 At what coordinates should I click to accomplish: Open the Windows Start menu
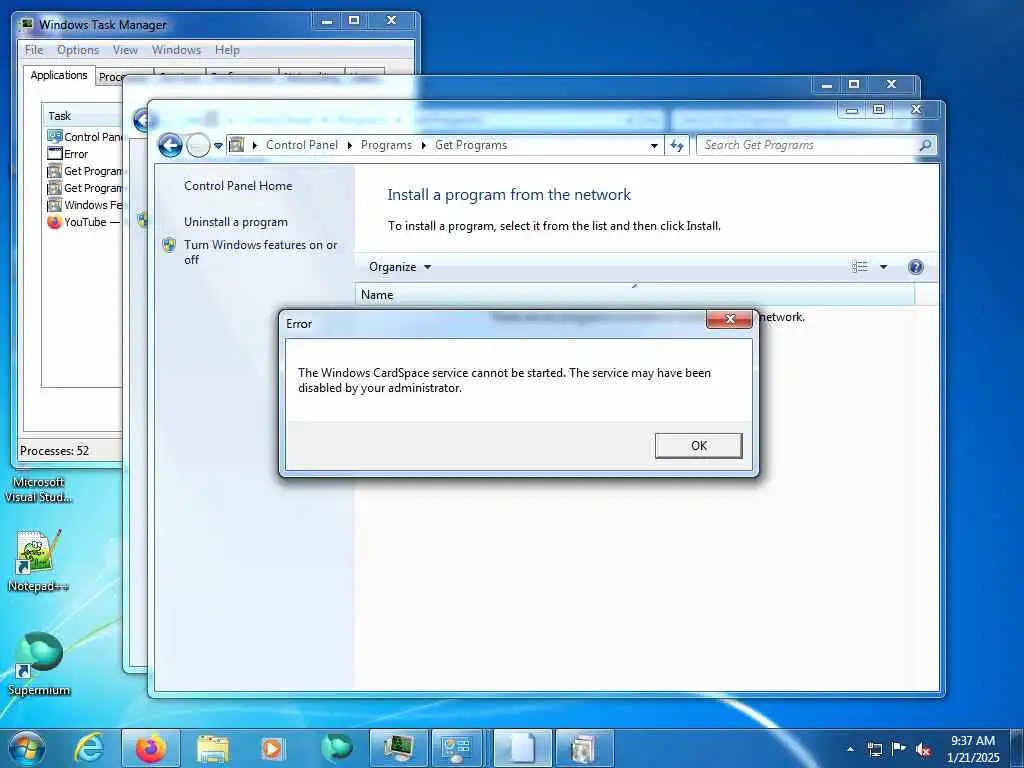click(26, 748)
